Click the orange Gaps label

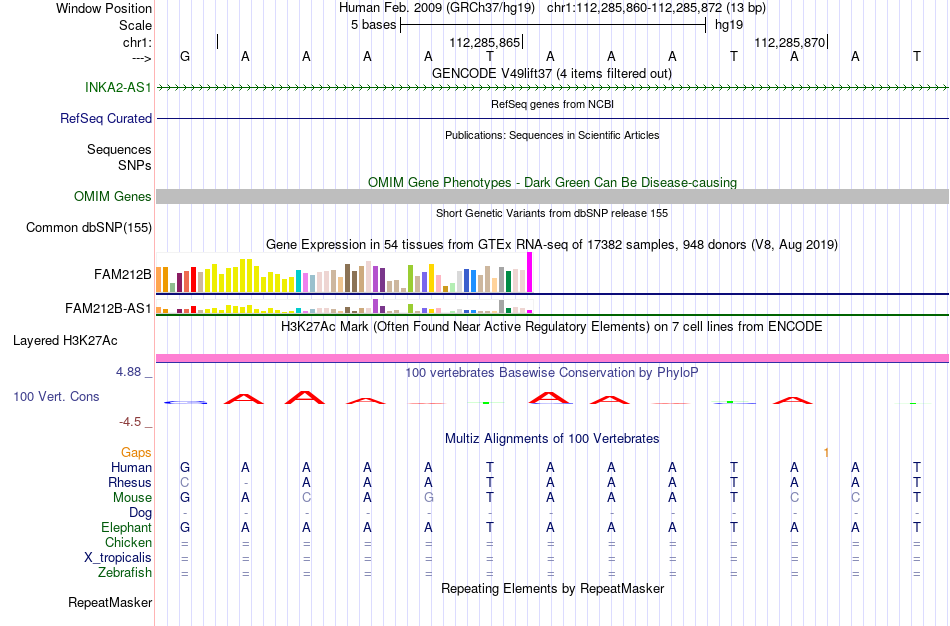(136, 453)
